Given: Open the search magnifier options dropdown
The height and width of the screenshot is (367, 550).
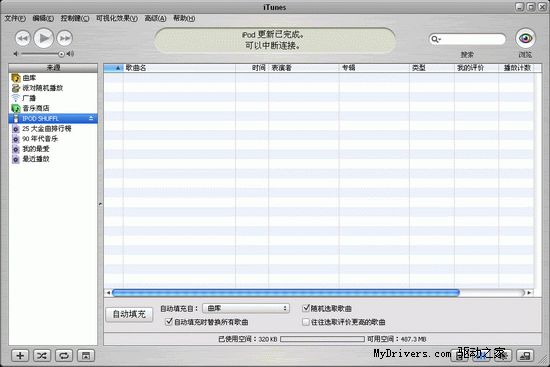Looking at the screenshot, I should tap(436, 39).
